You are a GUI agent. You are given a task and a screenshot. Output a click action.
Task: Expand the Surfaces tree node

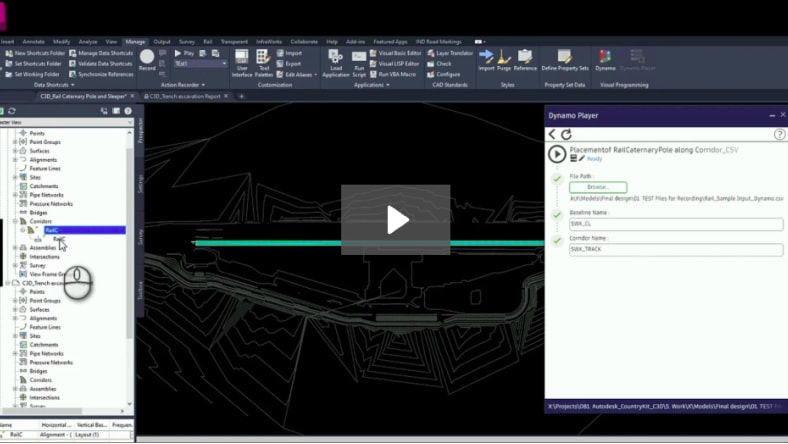pos(15,150)
